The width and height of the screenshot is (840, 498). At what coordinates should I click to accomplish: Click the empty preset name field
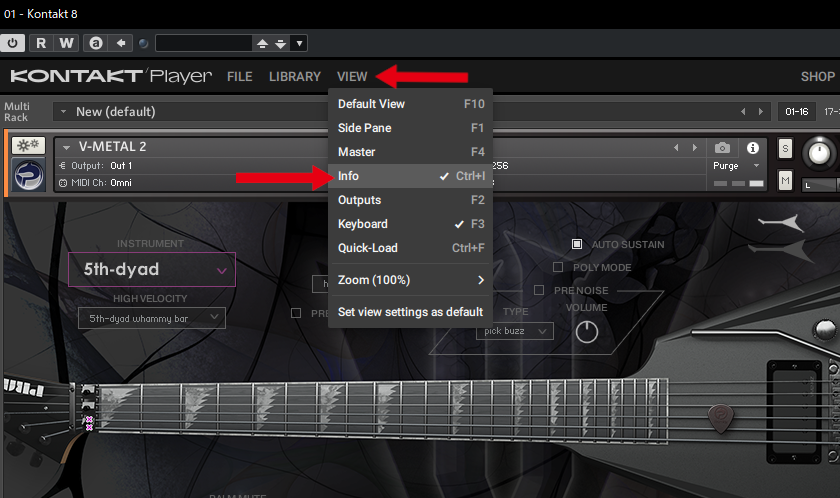click(x=204, y=43)
